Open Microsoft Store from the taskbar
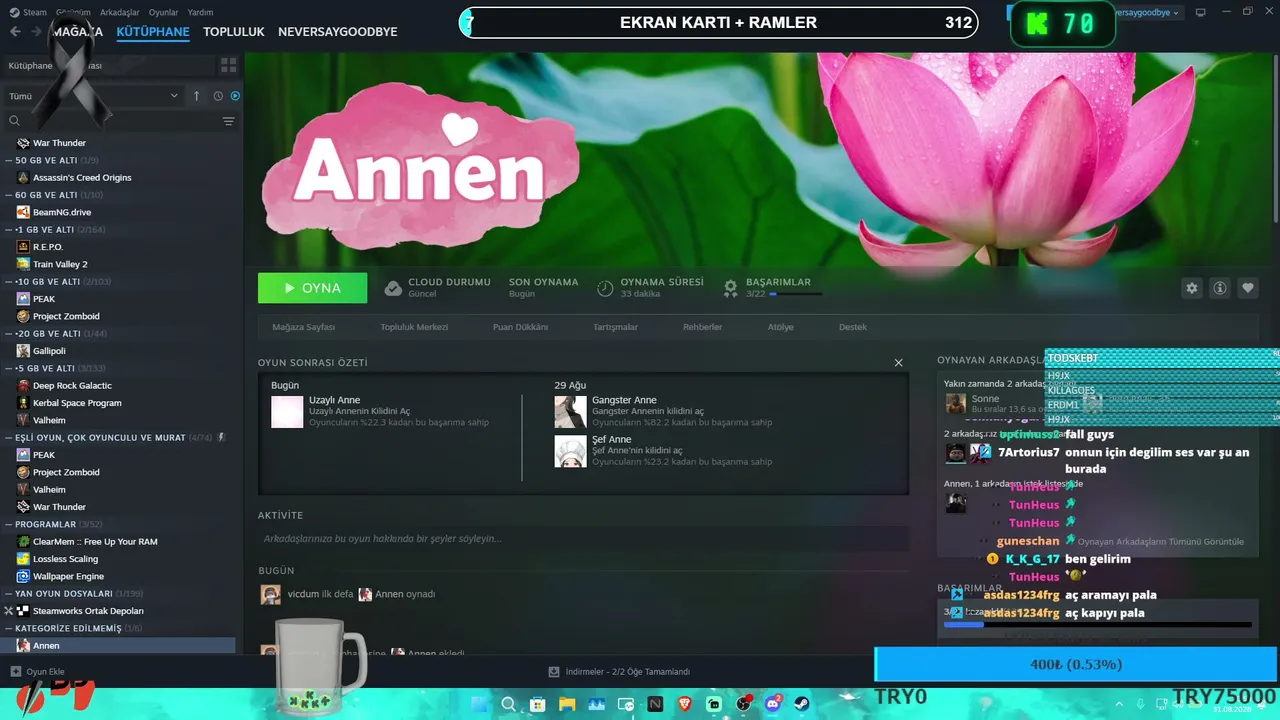 (x=537, y=704)
